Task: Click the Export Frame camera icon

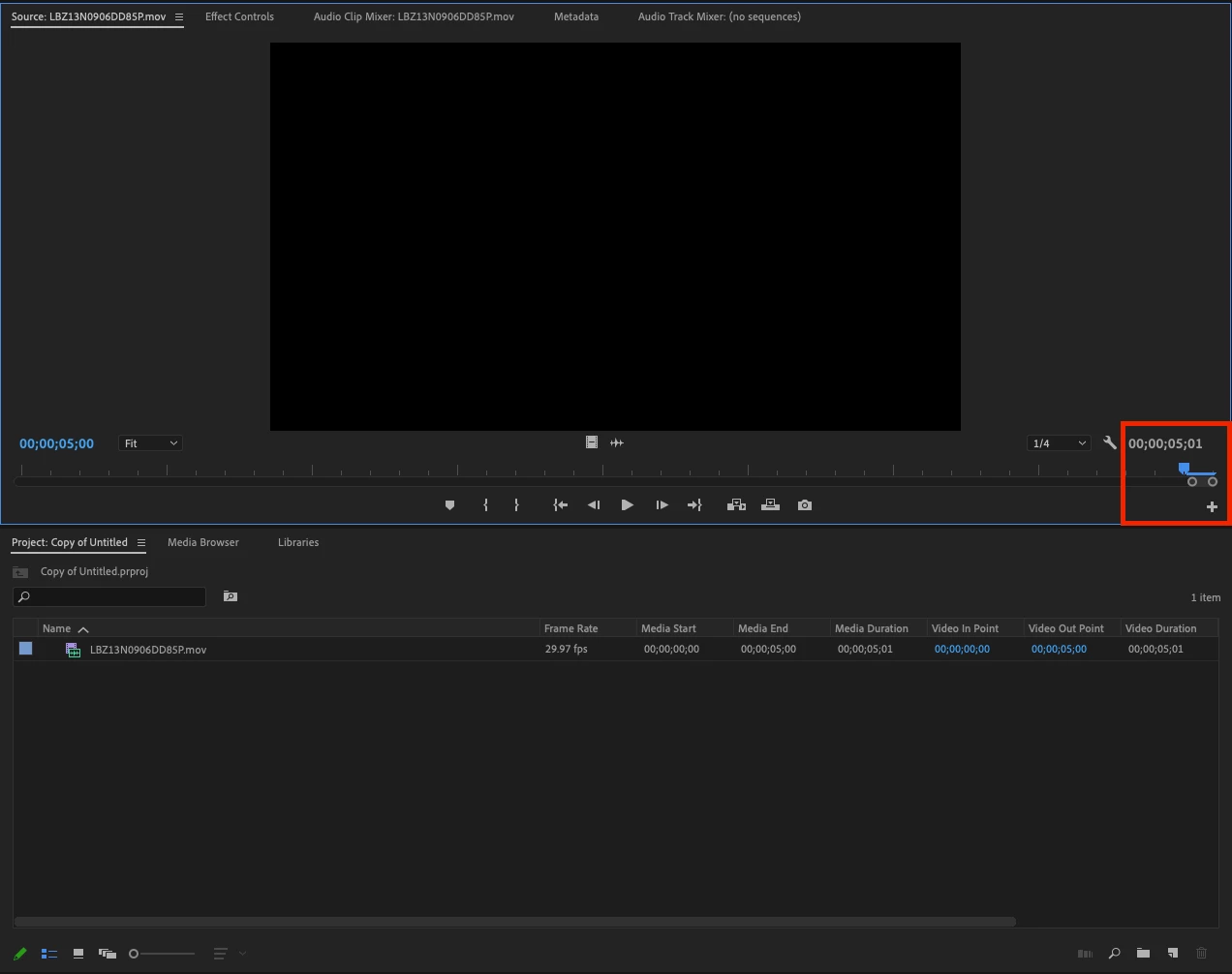Action: (x=805, y=505)
